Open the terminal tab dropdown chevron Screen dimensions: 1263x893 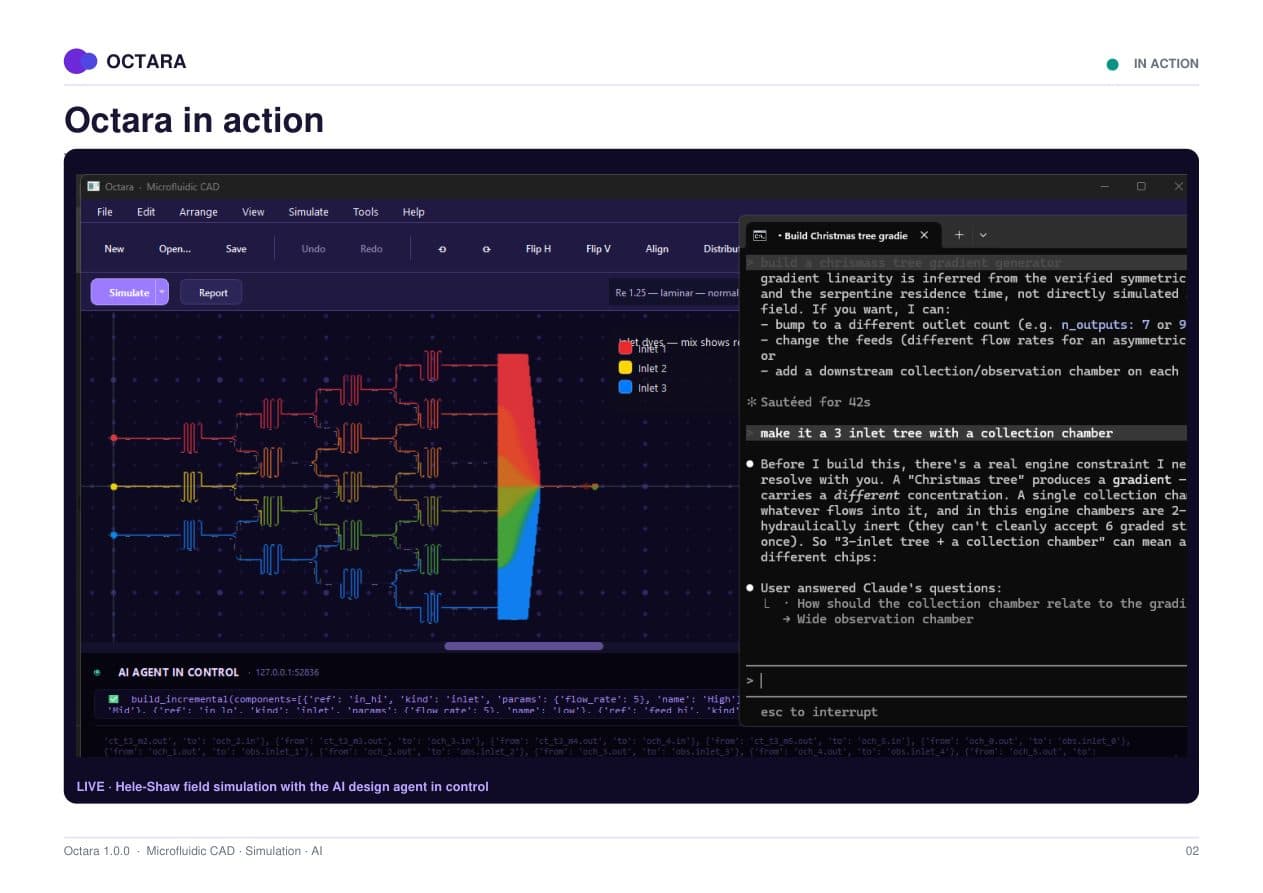(983, 235)
